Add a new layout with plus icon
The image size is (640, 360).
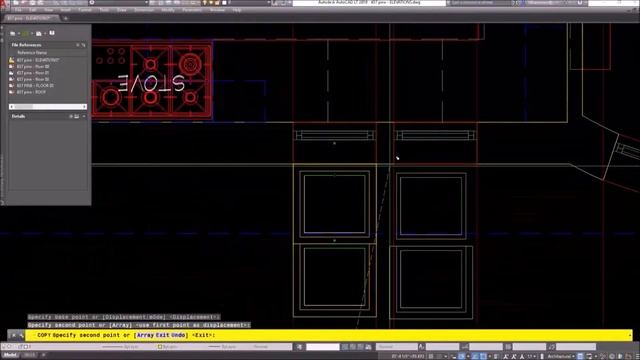[x=43, y=355]
